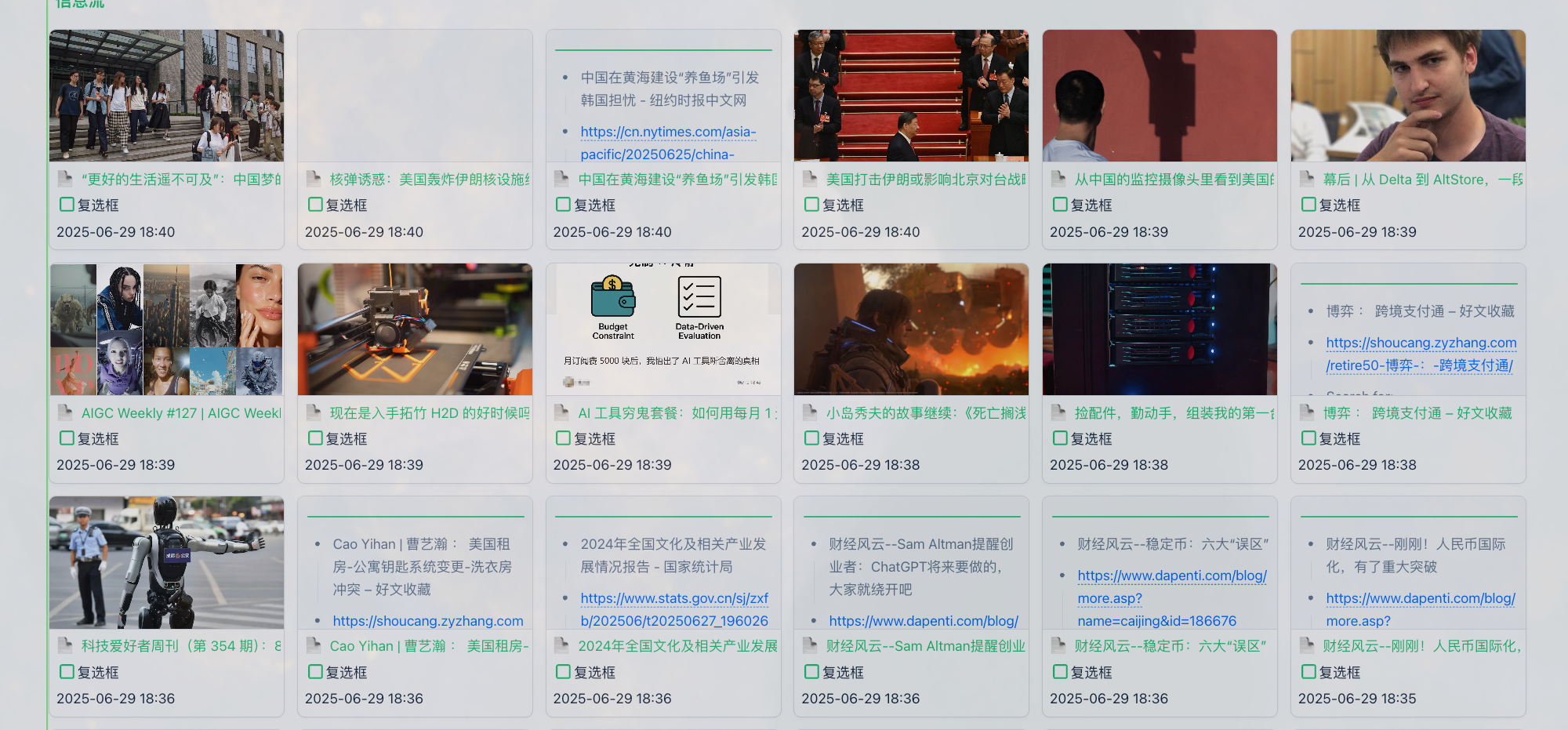Open the title 从中国的监控摄像头里看到美国
Image resolution: width=1568 pixels, height=730 pixels.
pos(1174,179)
